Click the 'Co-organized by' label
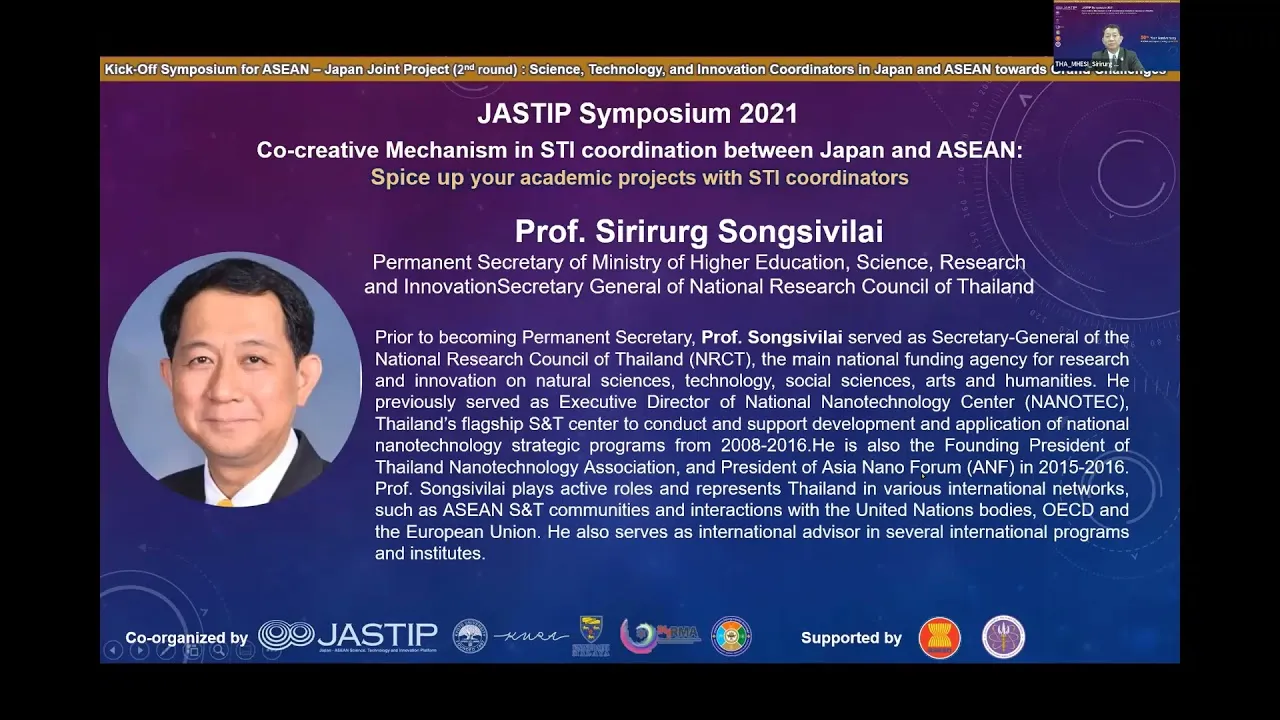Screen dimensions: 1280x720 187,638
